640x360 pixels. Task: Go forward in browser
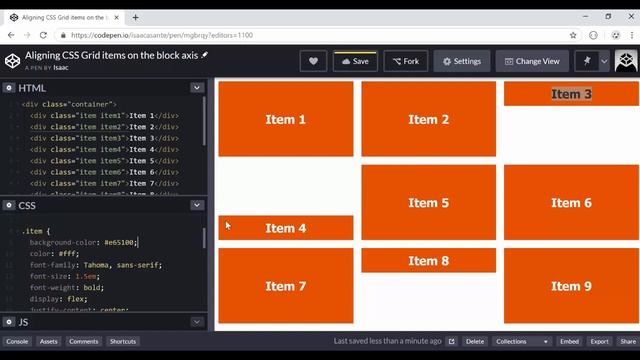(27, 35)
